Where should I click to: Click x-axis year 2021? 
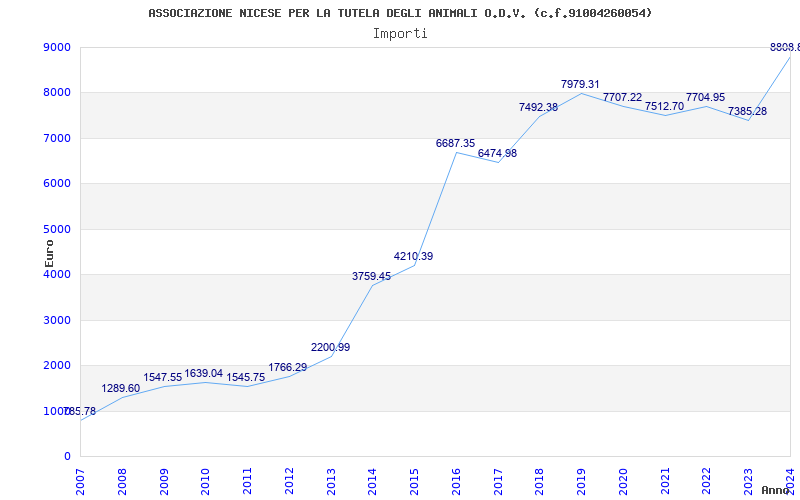(x=665, y=481)
